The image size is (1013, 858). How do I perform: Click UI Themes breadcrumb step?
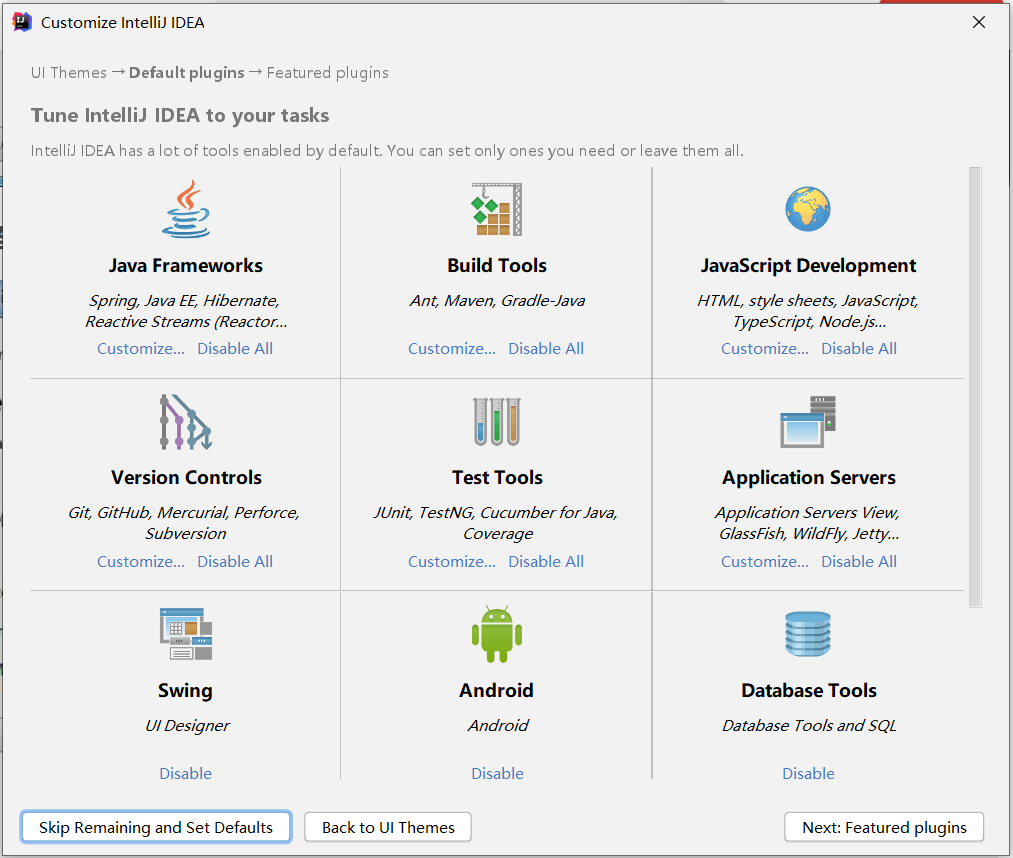68,72
